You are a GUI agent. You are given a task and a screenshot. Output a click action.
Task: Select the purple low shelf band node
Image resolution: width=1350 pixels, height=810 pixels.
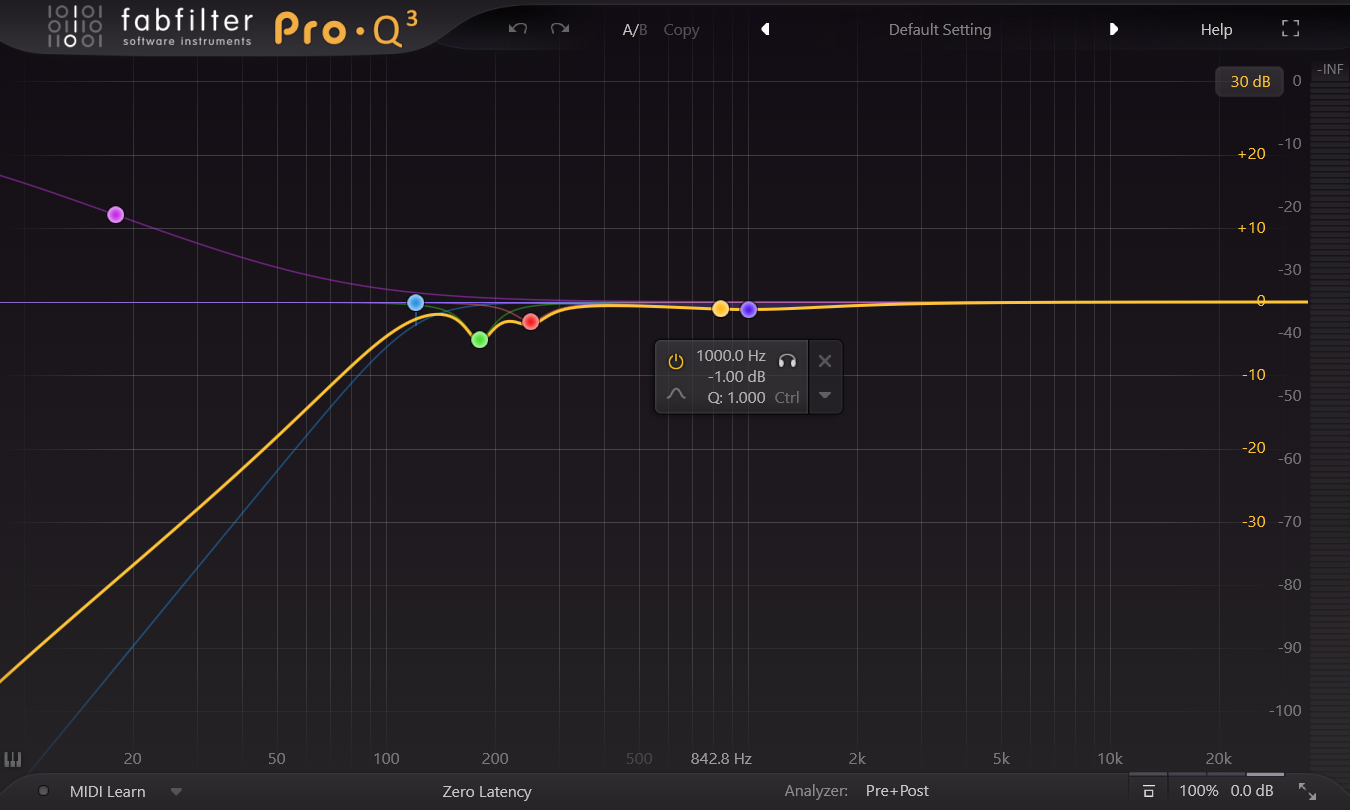[x=115, y=214]
